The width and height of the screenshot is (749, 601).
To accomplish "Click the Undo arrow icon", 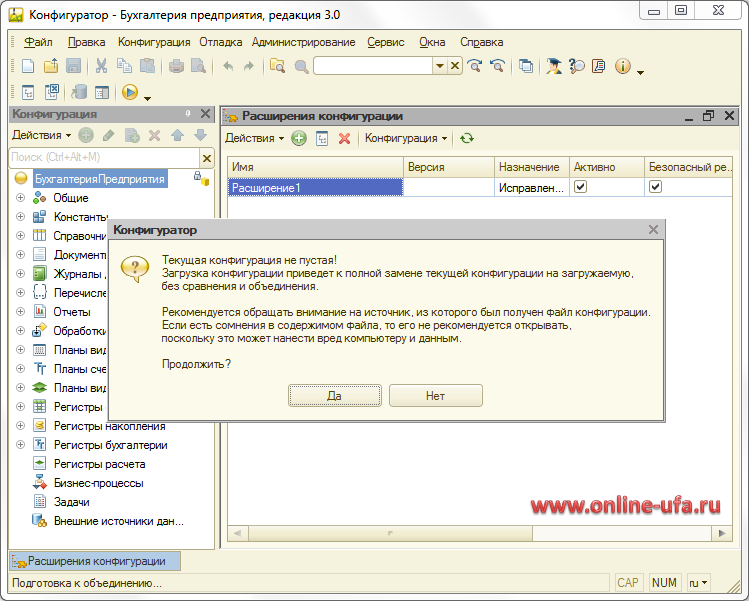I will pos(228,66).
